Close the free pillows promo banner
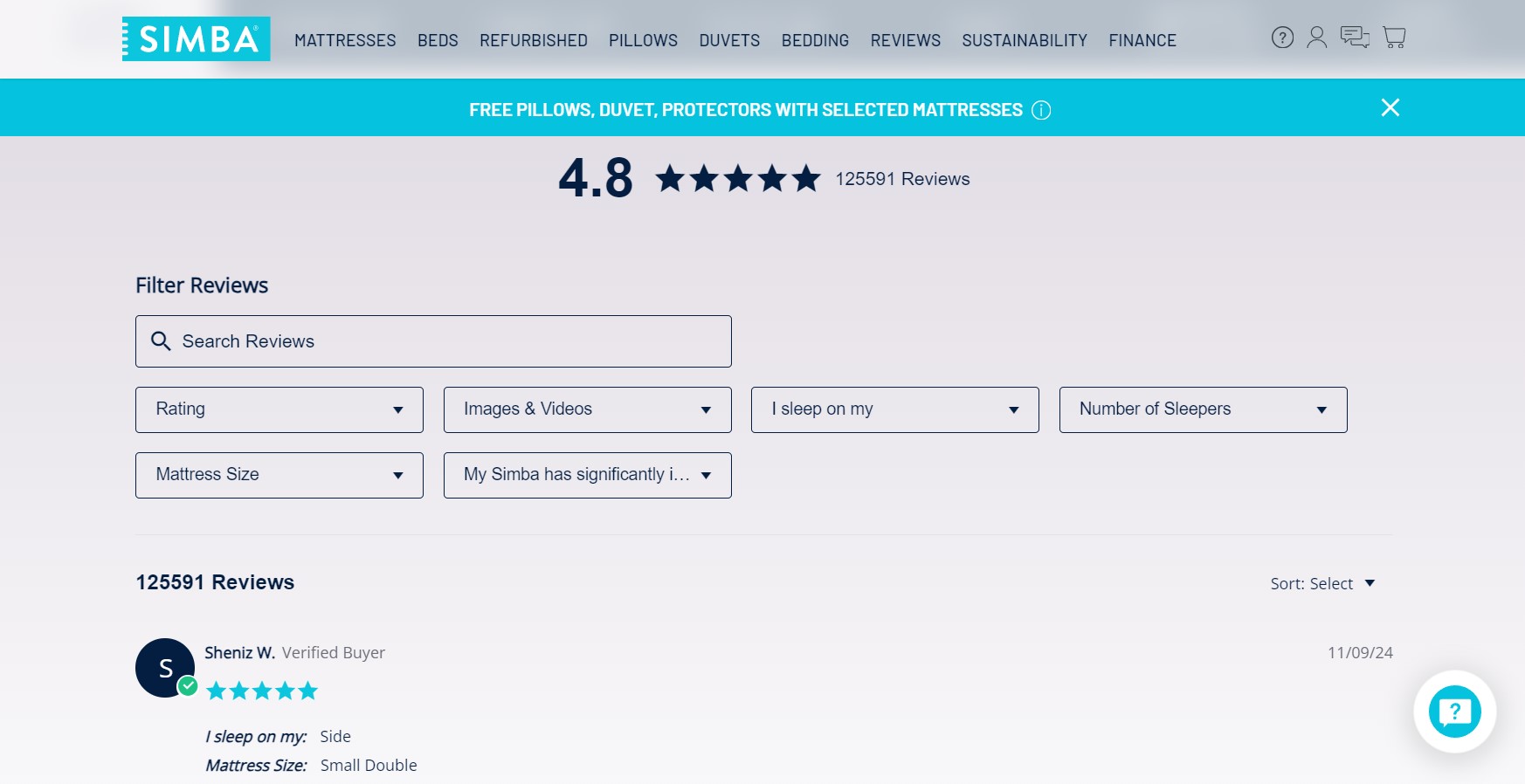The height and width of the screenshot is (784, 1525). pyautogui.click(x=1390, y=107)
